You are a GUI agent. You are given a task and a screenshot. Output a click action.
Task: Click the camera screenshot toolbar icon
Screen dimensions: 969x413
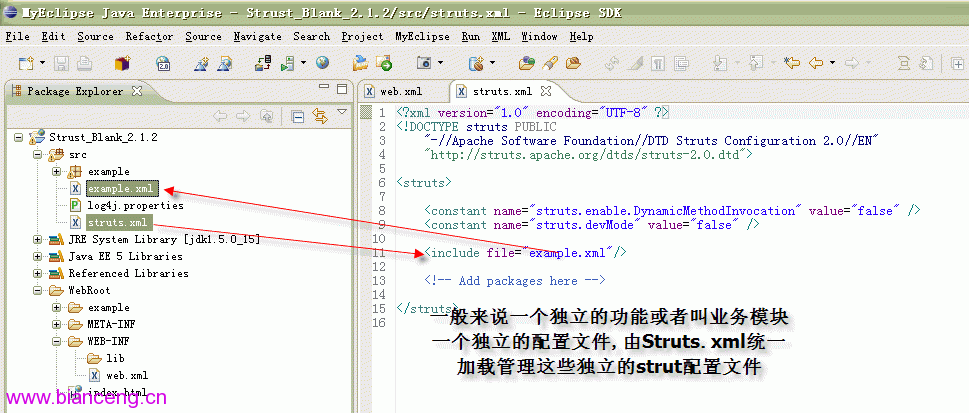(x=424, y=62)
